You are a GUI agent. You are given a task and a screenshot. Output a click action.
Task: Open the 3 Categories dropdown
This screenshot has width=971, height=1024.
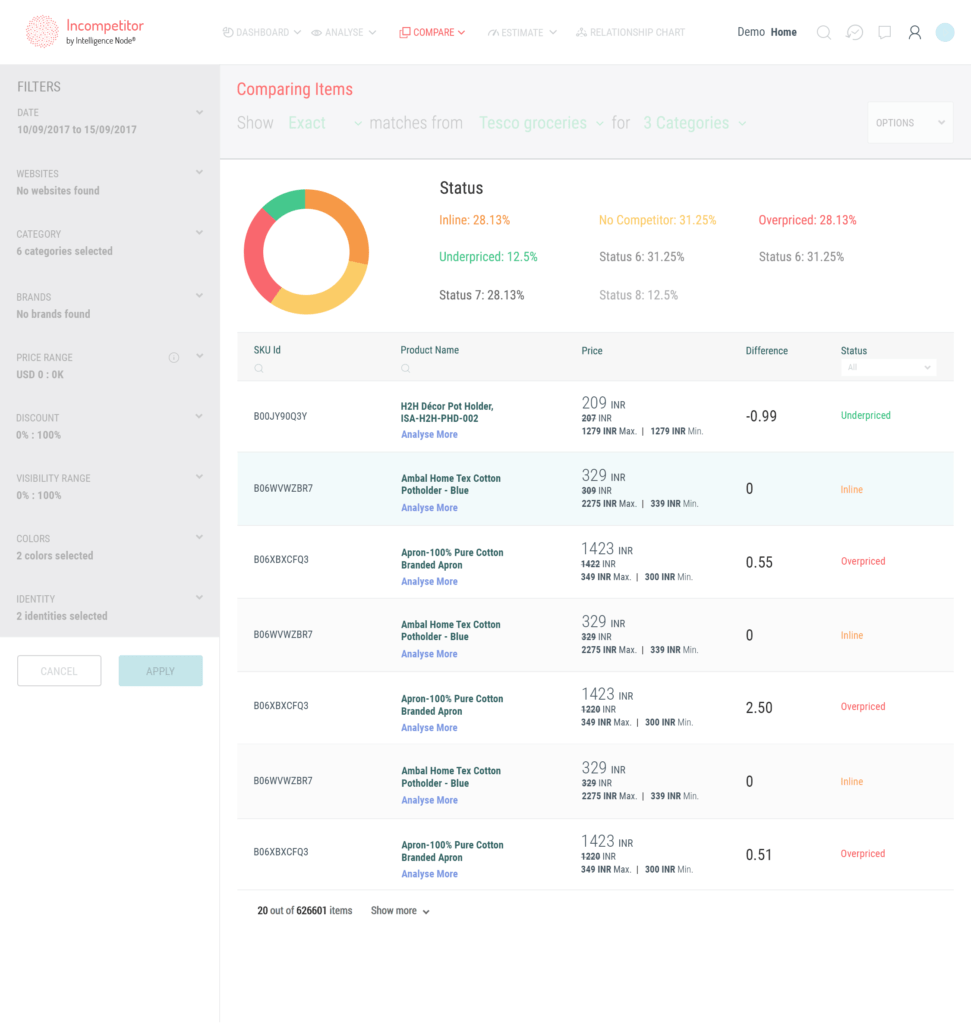(694, 123)
